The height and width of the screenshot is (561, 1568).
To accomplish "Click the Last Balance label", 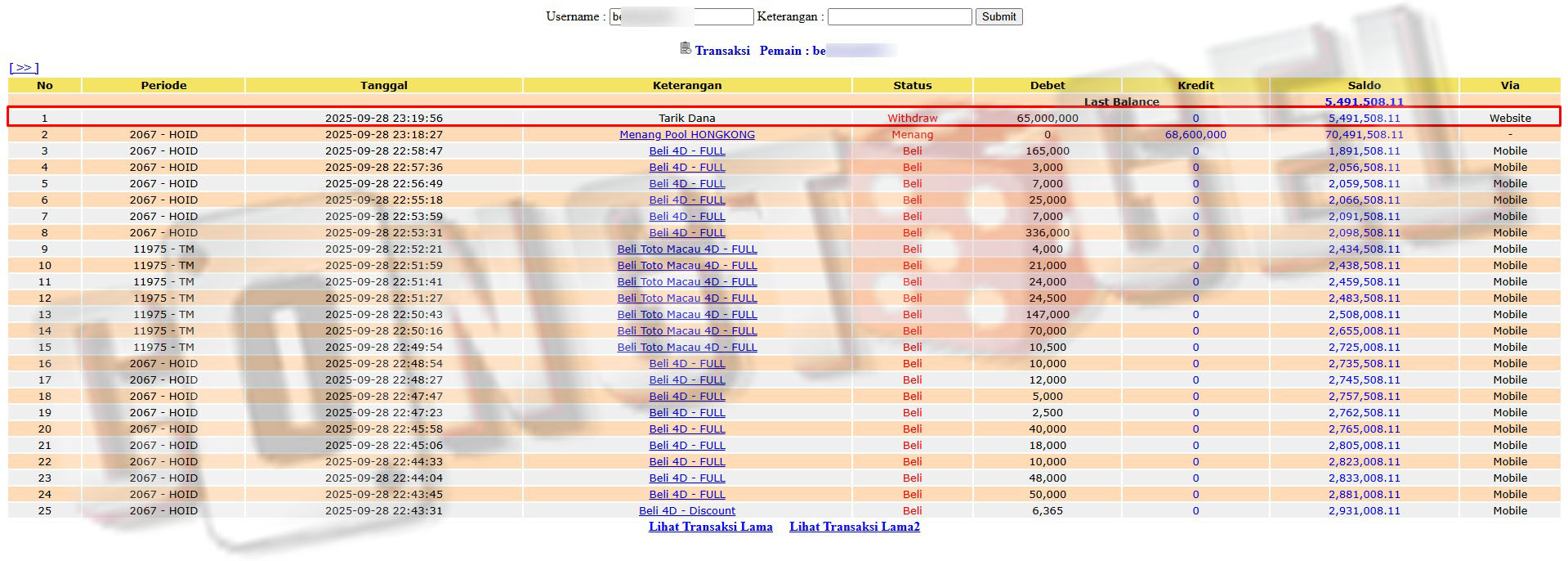I will [x=1121, y=102].
